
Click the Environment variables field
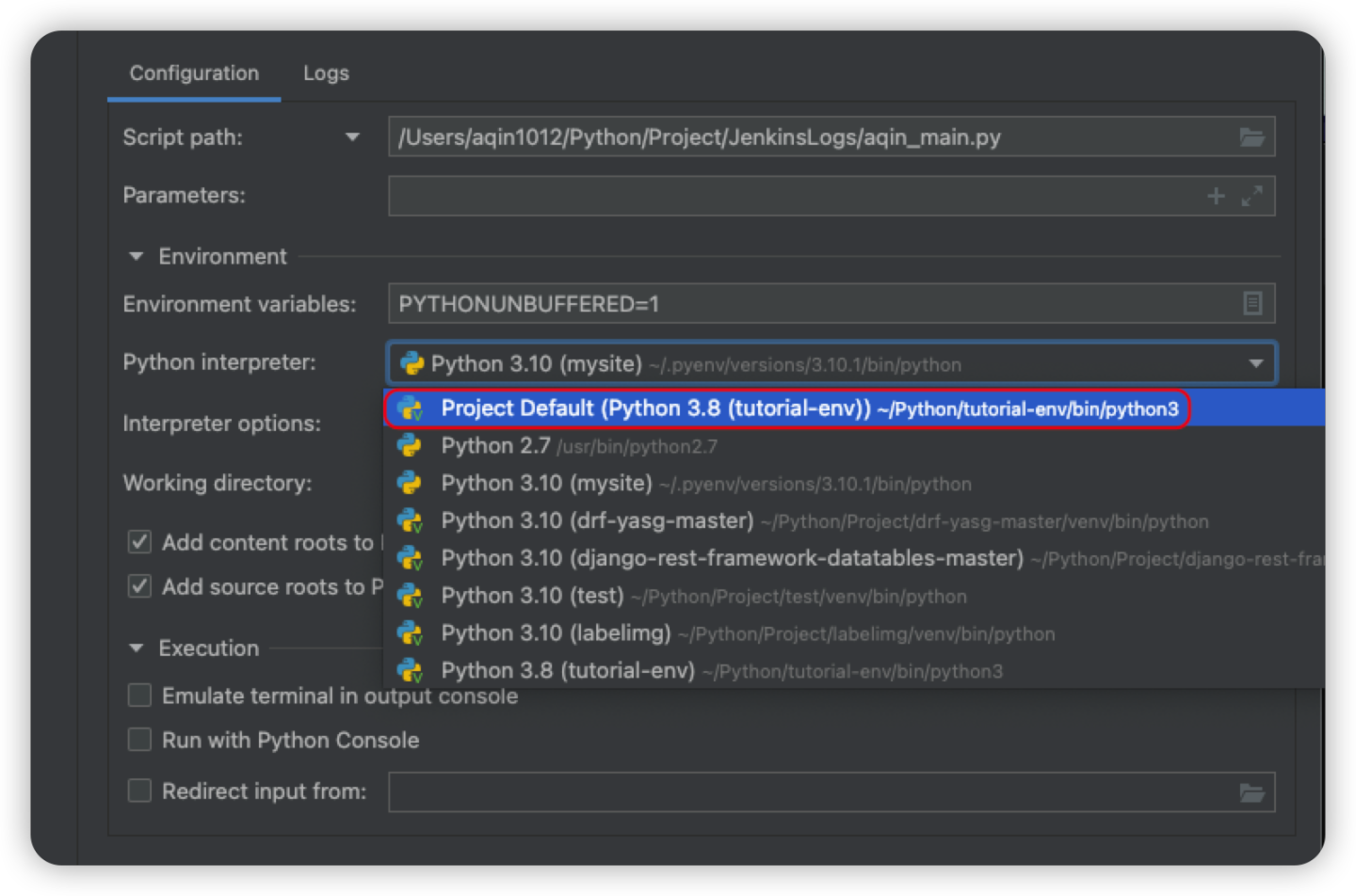coord(831,304)
